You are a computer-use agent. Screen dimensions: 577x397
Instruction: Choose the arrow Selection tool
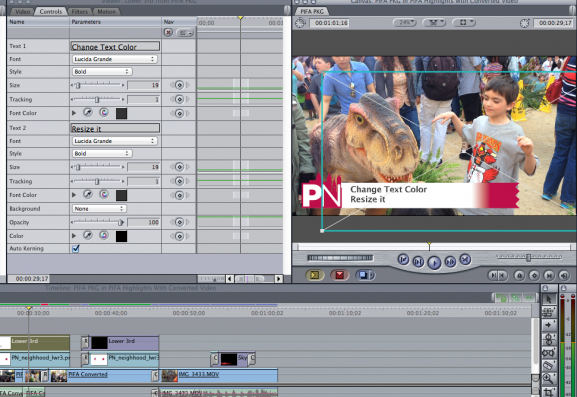(x=548, y=299)
